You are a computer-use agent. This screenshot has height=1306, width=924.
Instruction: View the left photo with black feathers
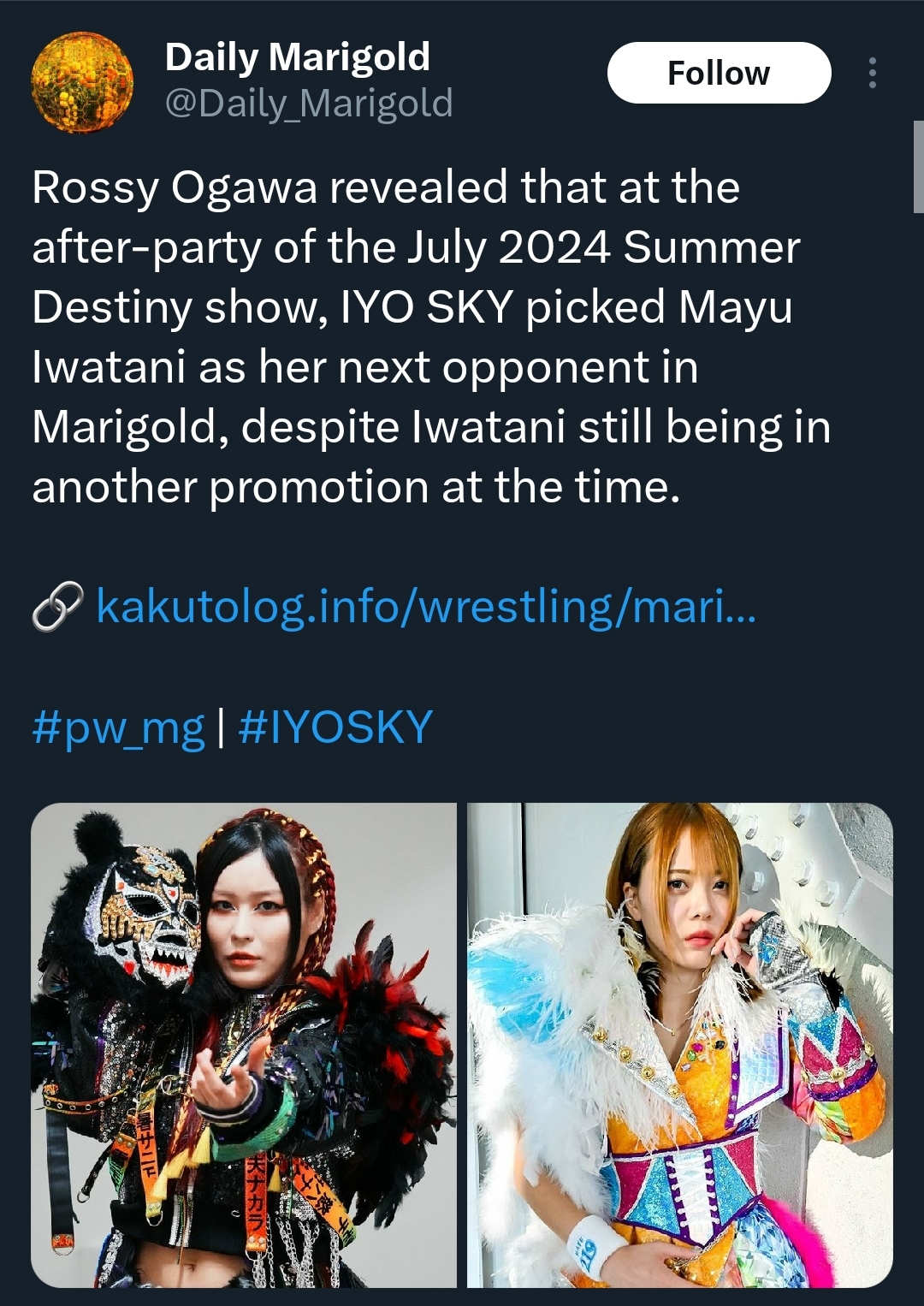244,1045
